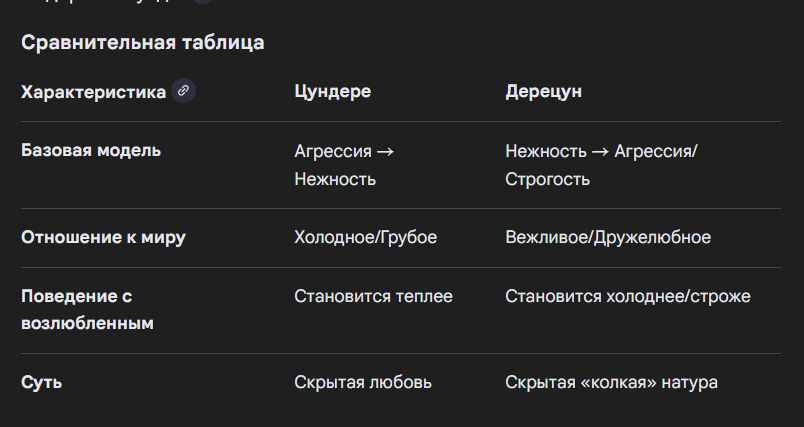The width and height of the screenshot is (804, 427).
Task: Select the Отношение к миру row label
Action: (103, 237)
